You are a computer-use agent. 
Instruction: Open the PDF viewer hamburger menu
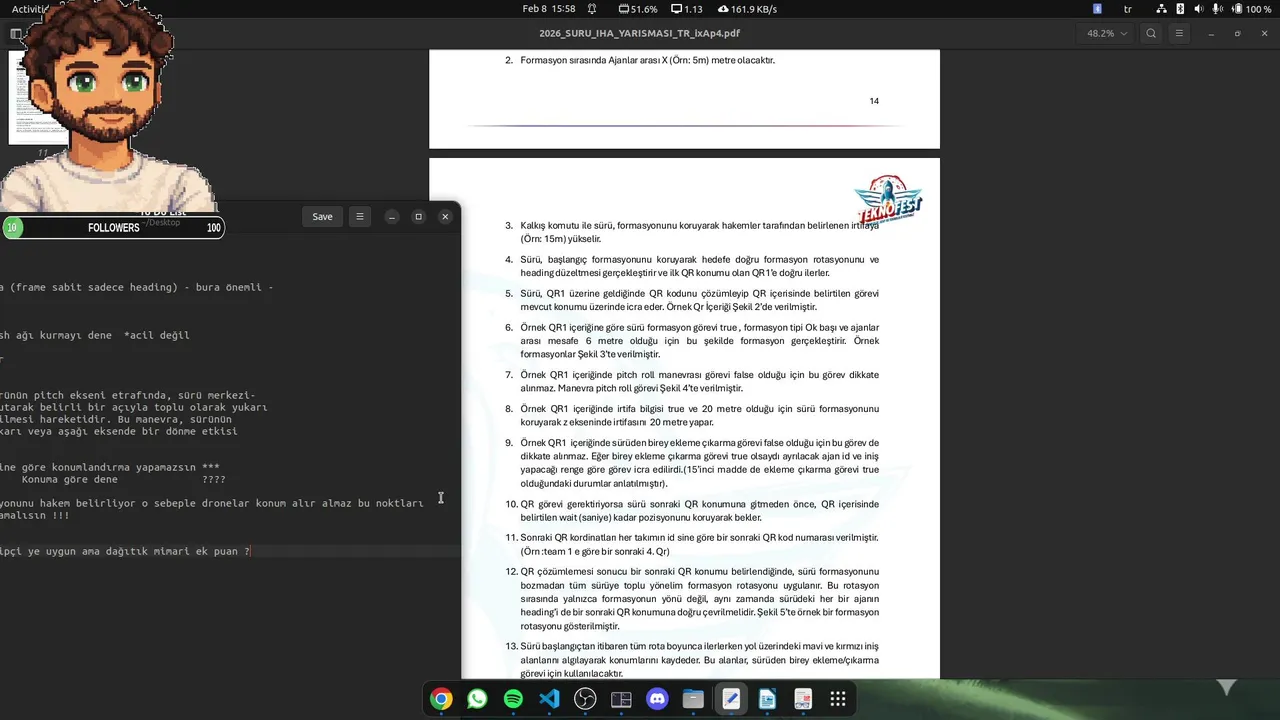pyautogui.click(x=1179, y=33)
